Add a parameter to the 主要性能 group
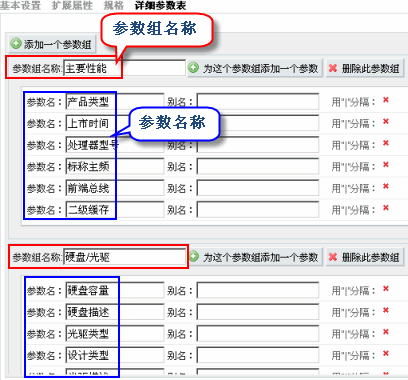 tap(255, 68)
